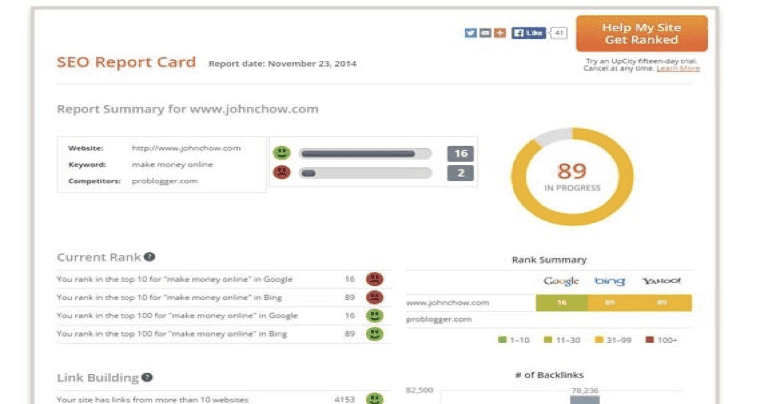
Task: Click the green happy face summary icon
Action: pyautogui.click(x=282, y=153)
